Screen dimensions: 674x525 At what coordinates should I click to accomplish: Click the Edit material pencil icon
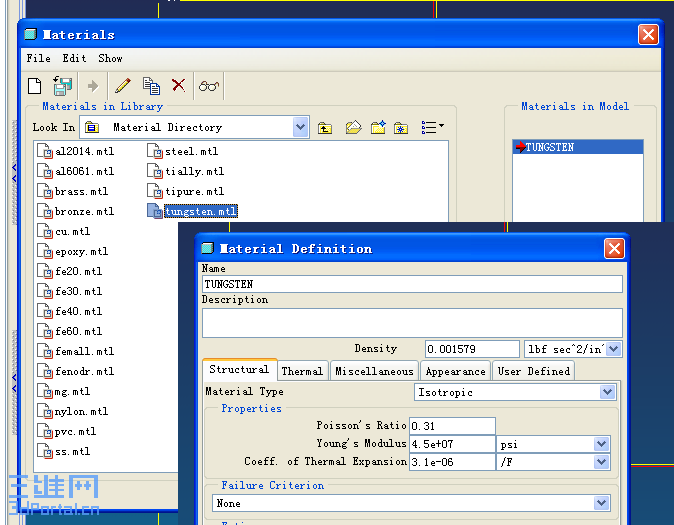coord(123,86)
